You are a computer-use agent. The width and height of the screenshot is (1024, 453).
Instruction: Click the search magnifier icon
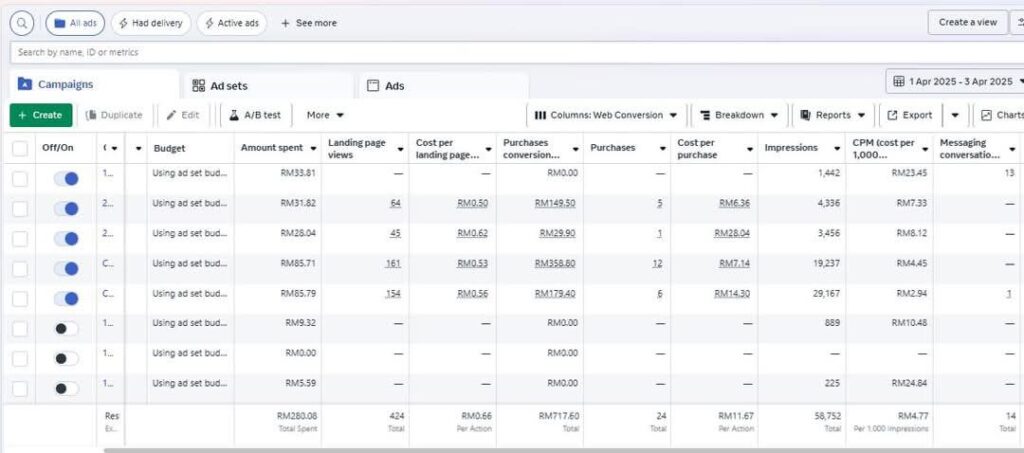22,23
